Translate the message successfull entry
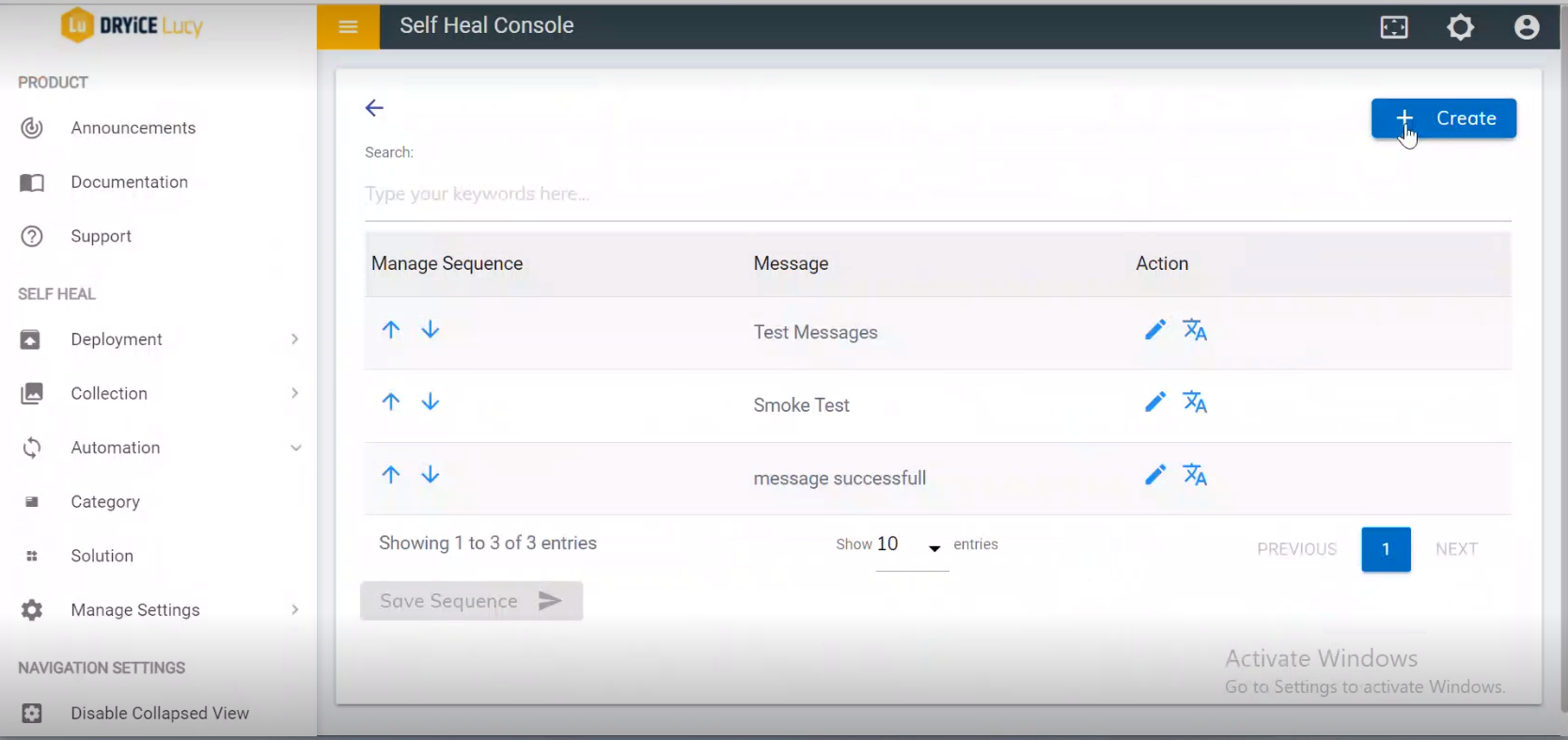 (1195, 475)
